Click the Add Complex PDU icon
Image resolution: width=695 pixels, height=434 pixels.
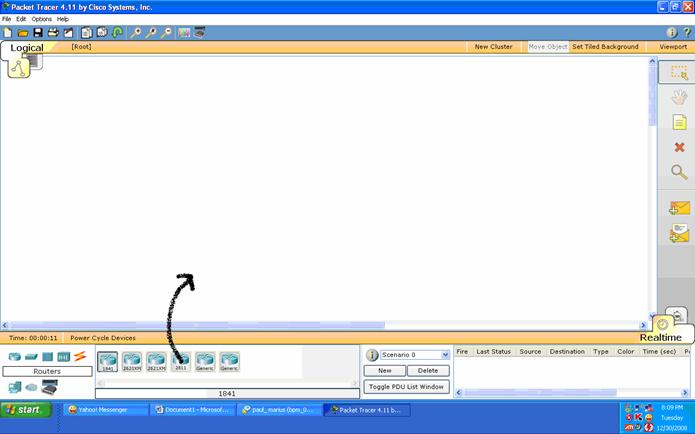[679, 234]
